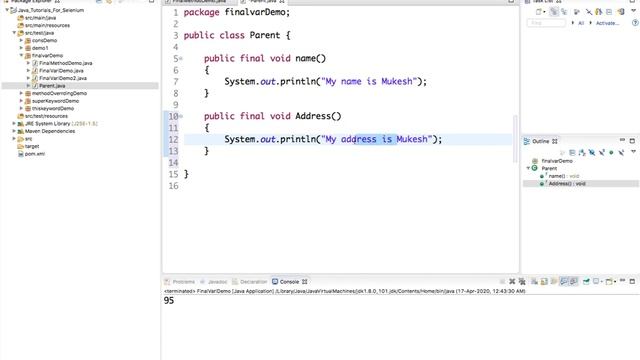Expand JRE System Library node
This screenshot has width=640, height=360.
[14, 123]
